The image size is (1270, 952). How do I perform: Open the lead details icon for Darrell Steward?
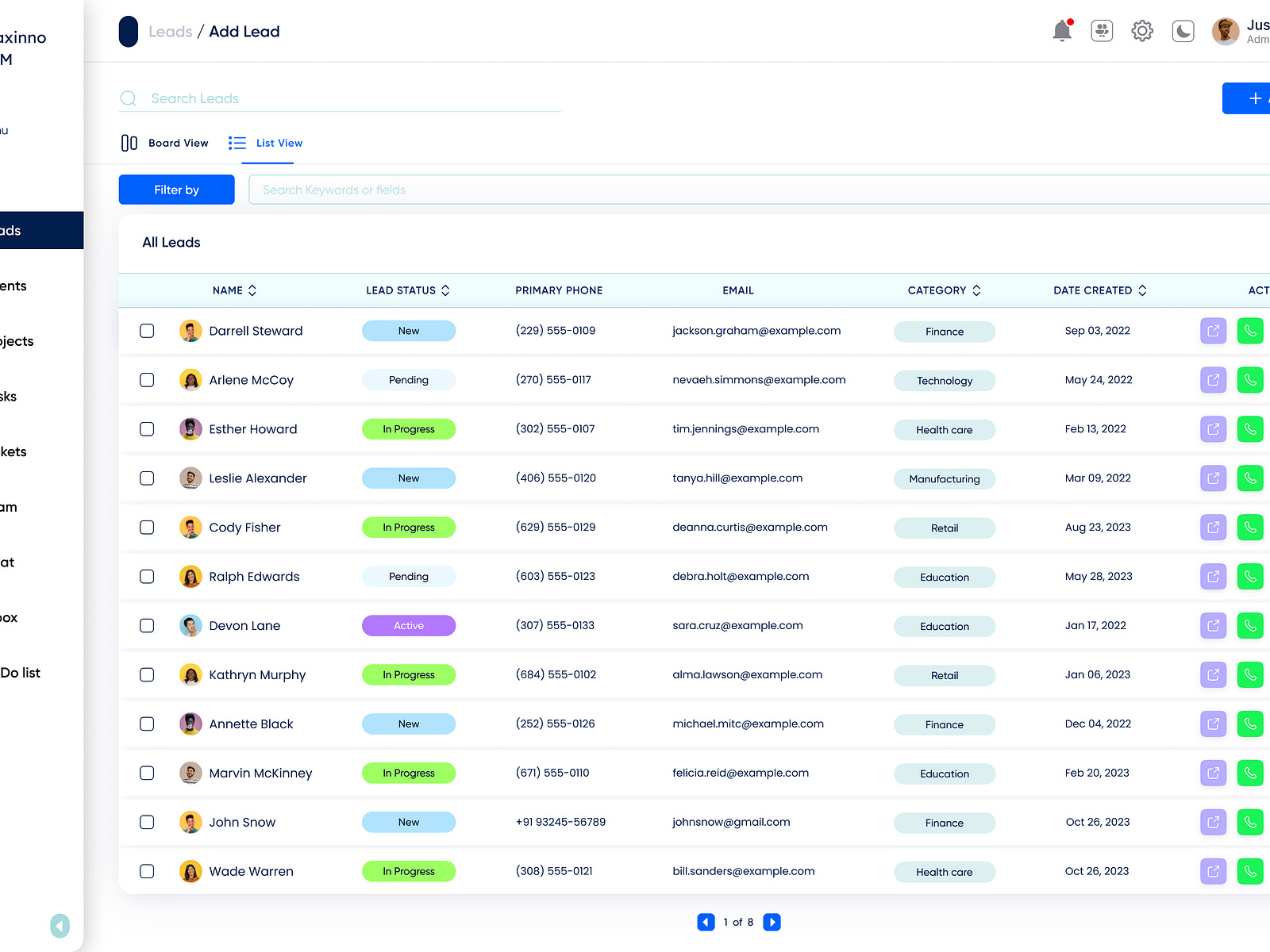1213,331
